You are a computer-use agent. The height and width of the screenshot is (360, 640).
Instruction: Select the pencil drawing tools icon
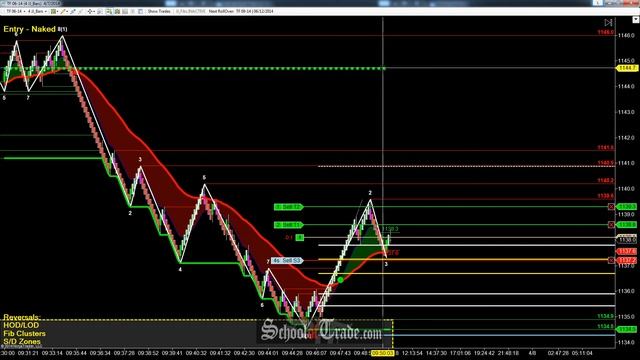pos(63,11)
